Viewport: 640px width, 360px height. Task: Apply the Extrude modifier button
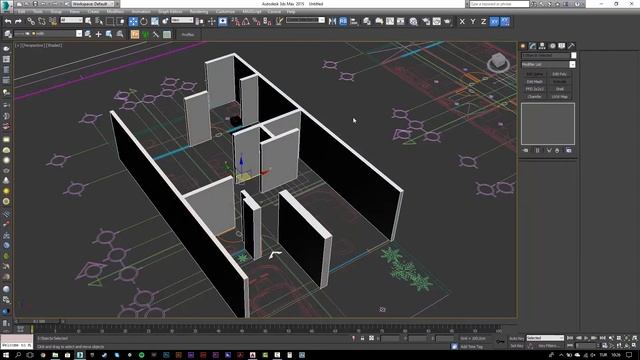click(560, 82)
